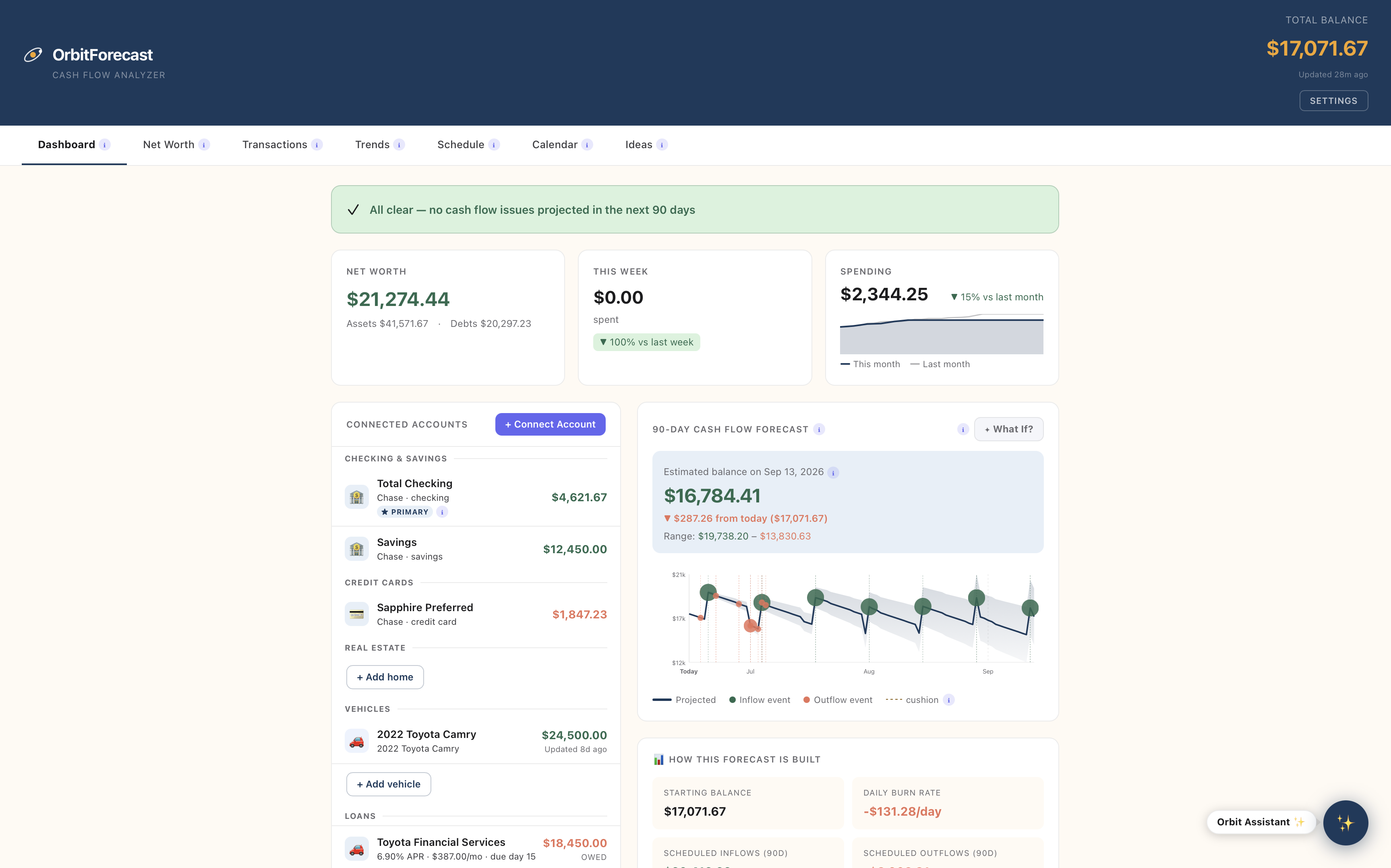Click Projected legend entry
The width and height of the screenshot is (1391, 868).
point(684,700)
